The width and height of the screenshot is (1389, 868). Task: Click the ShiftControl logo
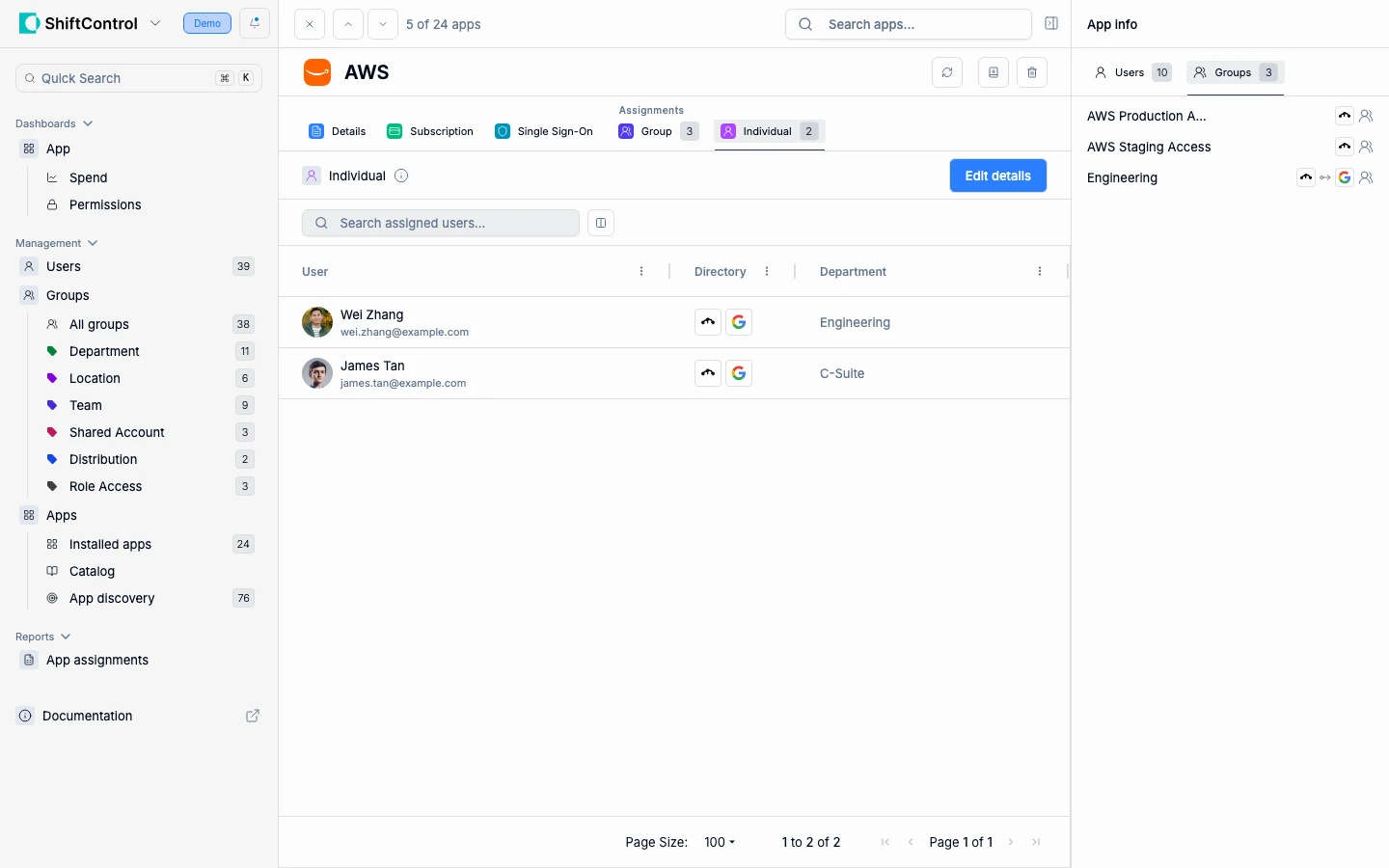(28, 22)
